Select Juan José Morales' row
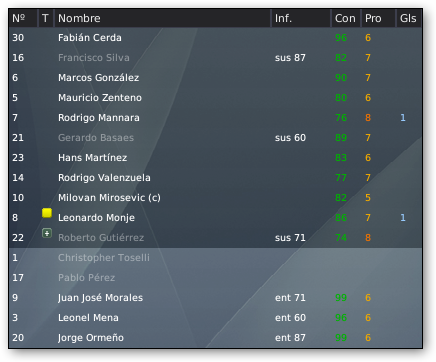This screenshot has height=362, width=436. pyautogui.click(x=215, y=298)
